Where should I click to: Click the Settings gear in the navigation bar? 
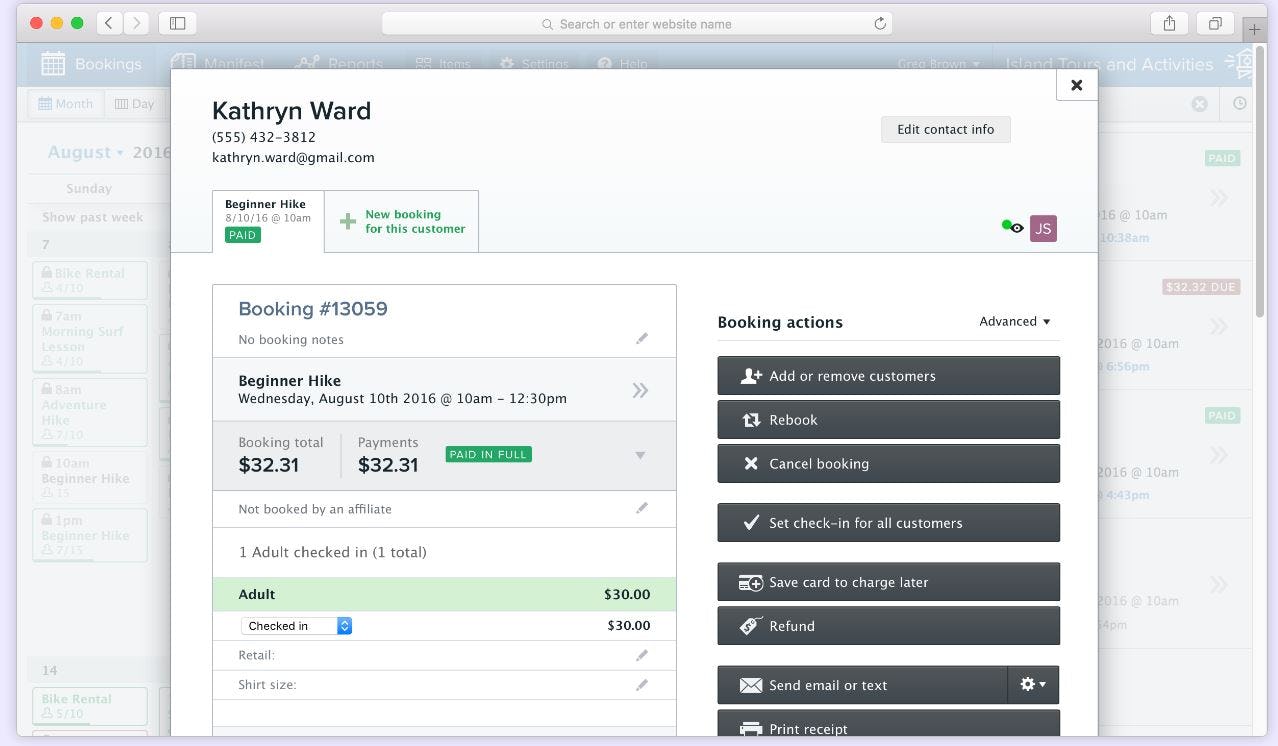click(x=508, y=62)
